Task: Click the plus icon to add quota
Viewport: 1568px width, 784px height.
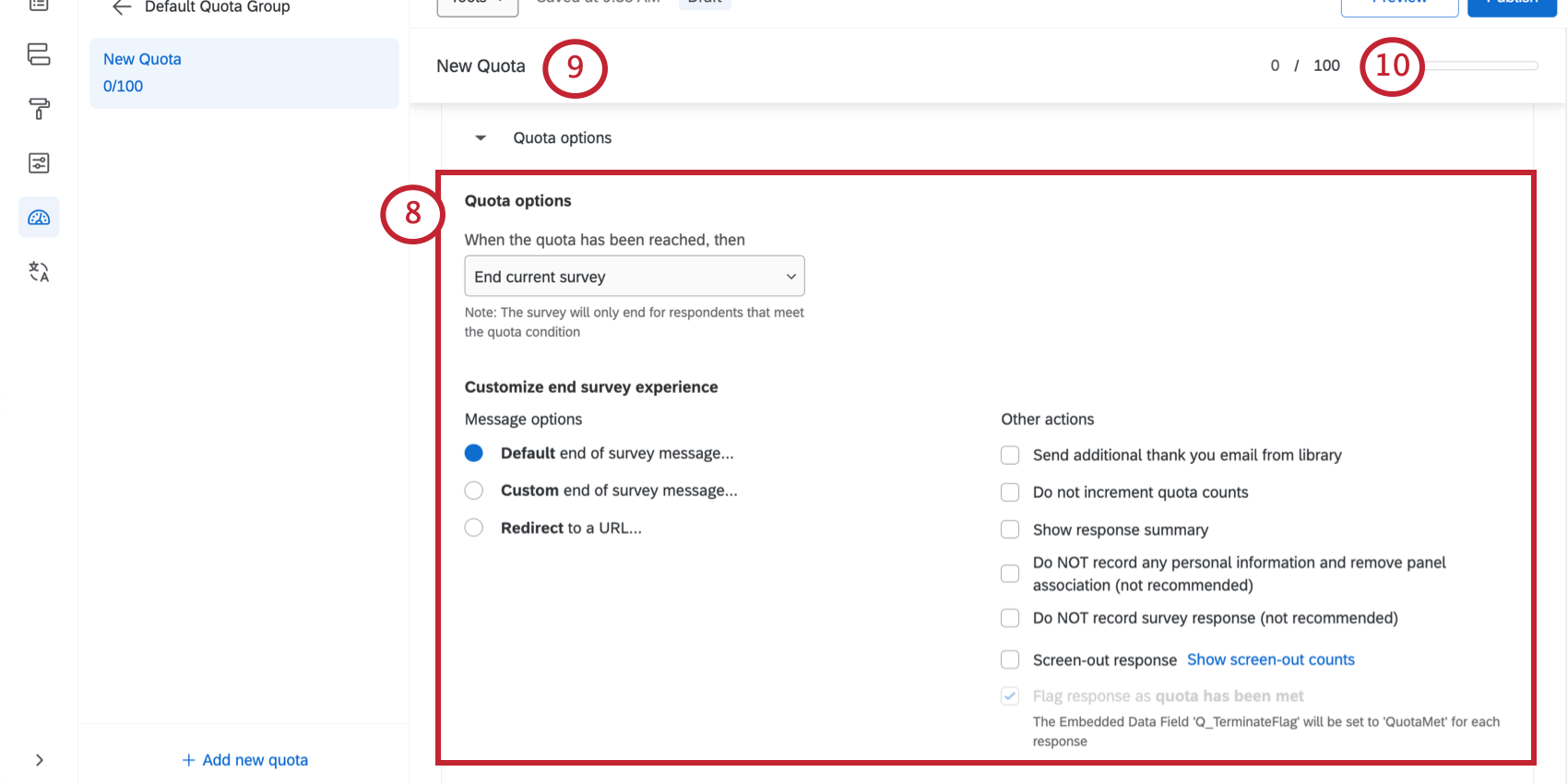Action: (x=188, y=760)
